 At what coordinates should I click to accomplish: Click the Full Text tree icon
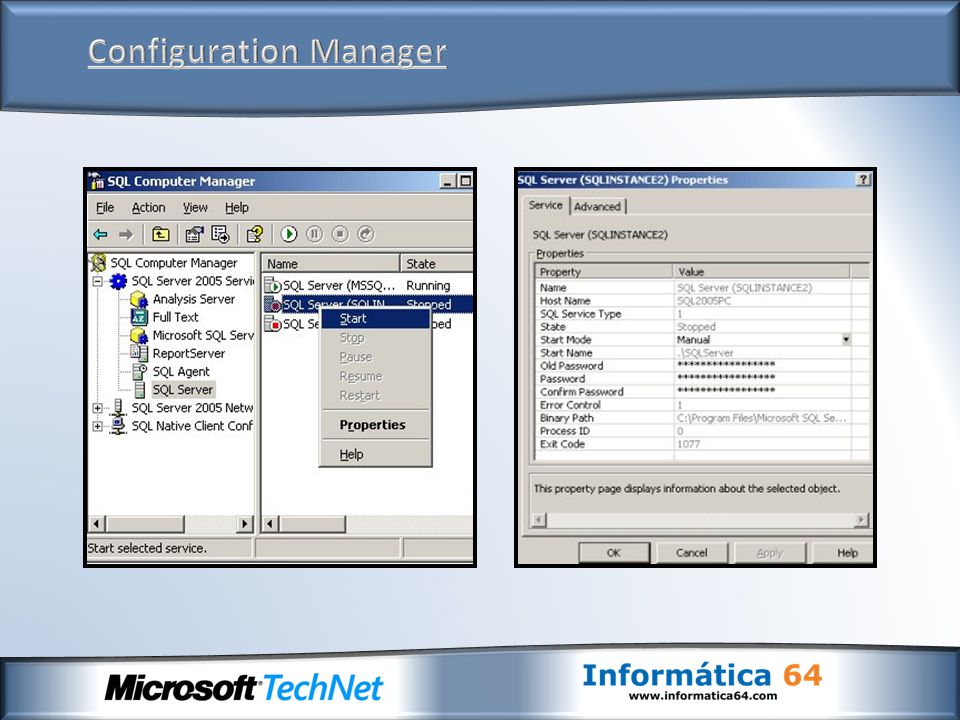click(x=139, y=317)
